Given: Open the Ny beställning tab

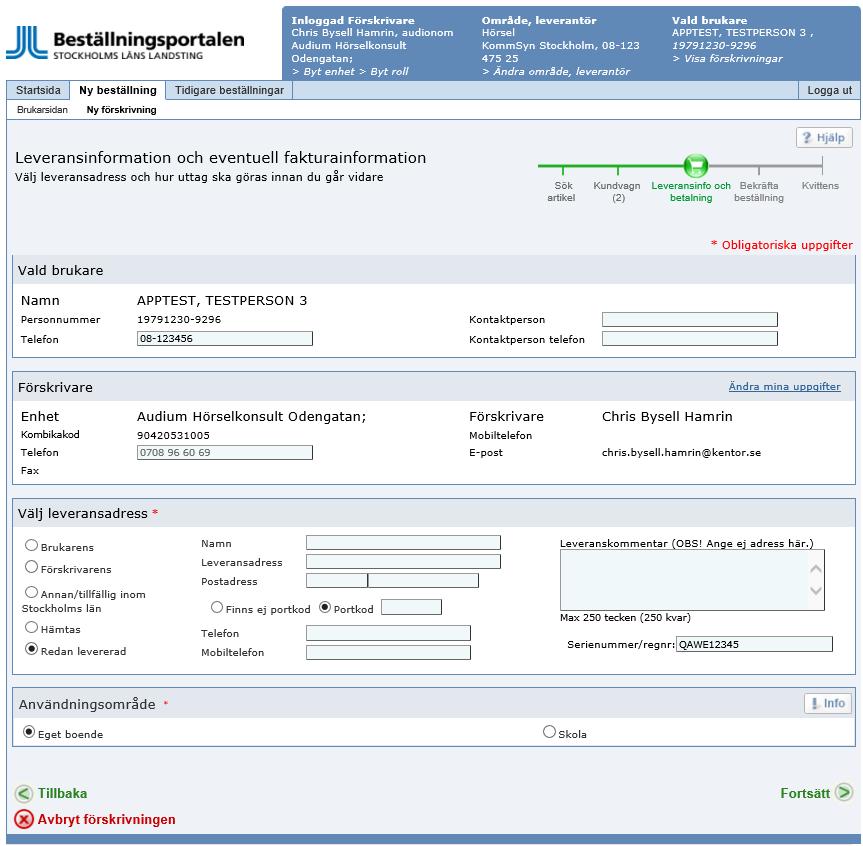Looking at the screenshot, I should 118,90.
